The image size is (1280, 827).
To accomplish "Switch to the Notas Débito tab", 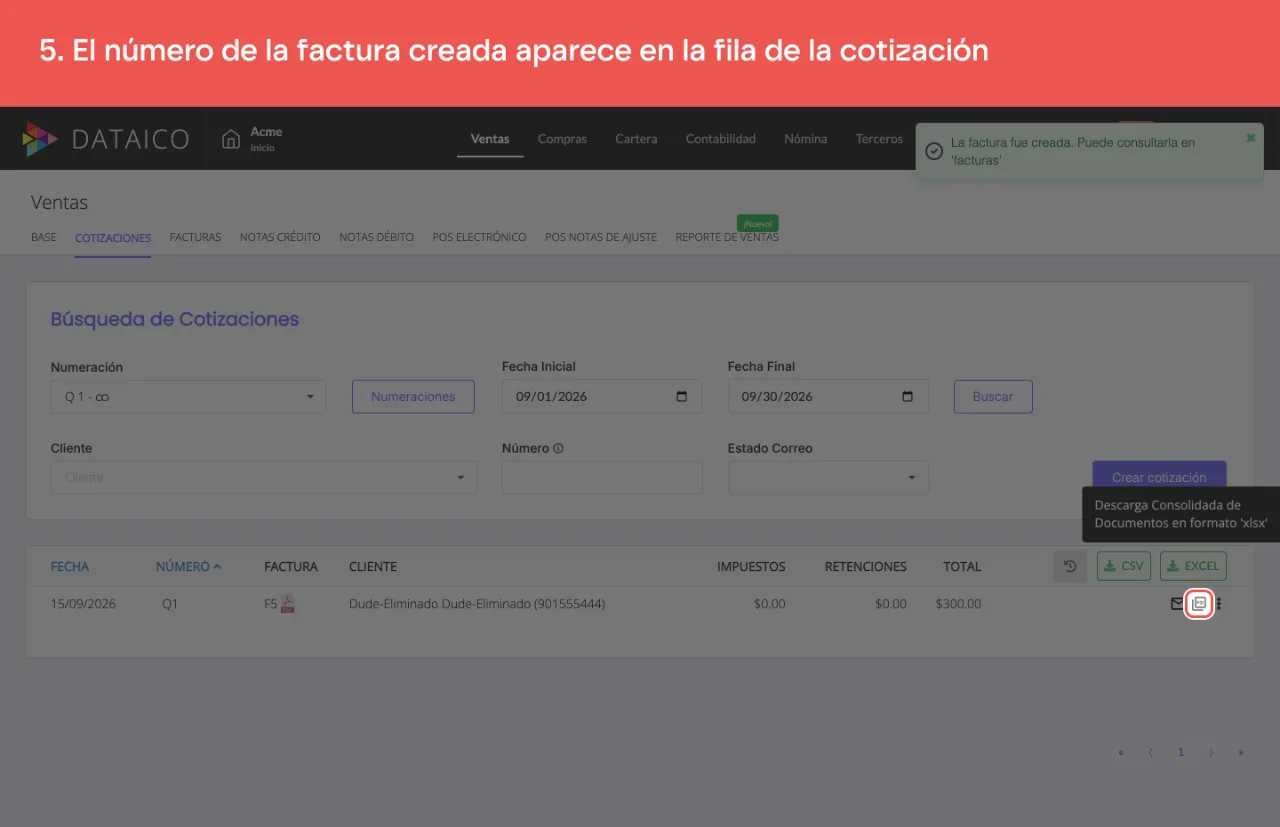I will coord(377,238).
